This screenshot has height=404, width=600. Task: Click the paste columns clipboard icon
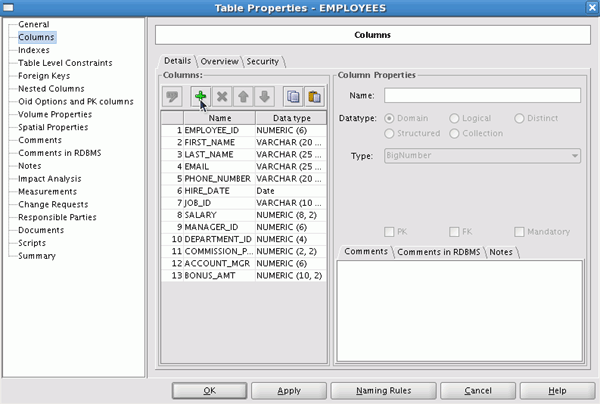click(314, 96)
